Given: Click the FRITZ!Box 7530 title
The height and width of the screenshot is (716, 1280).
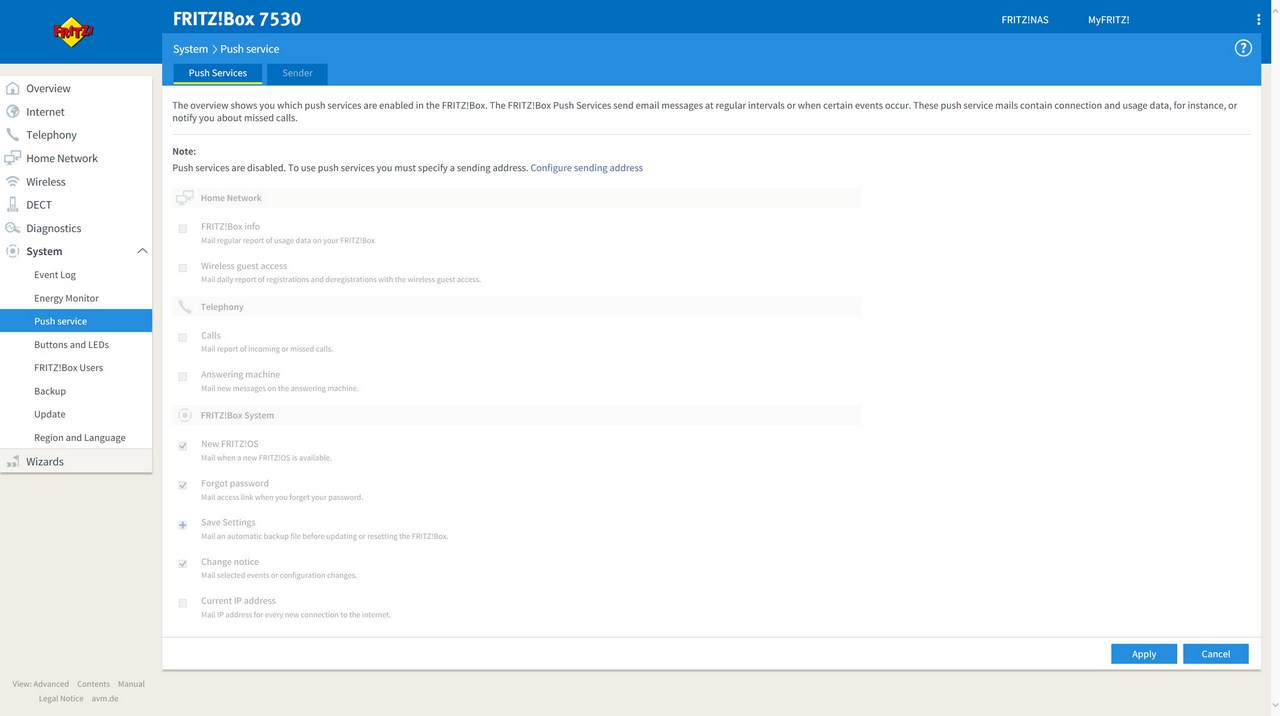Looking at the screenshot, I should [x=237, y=19].
